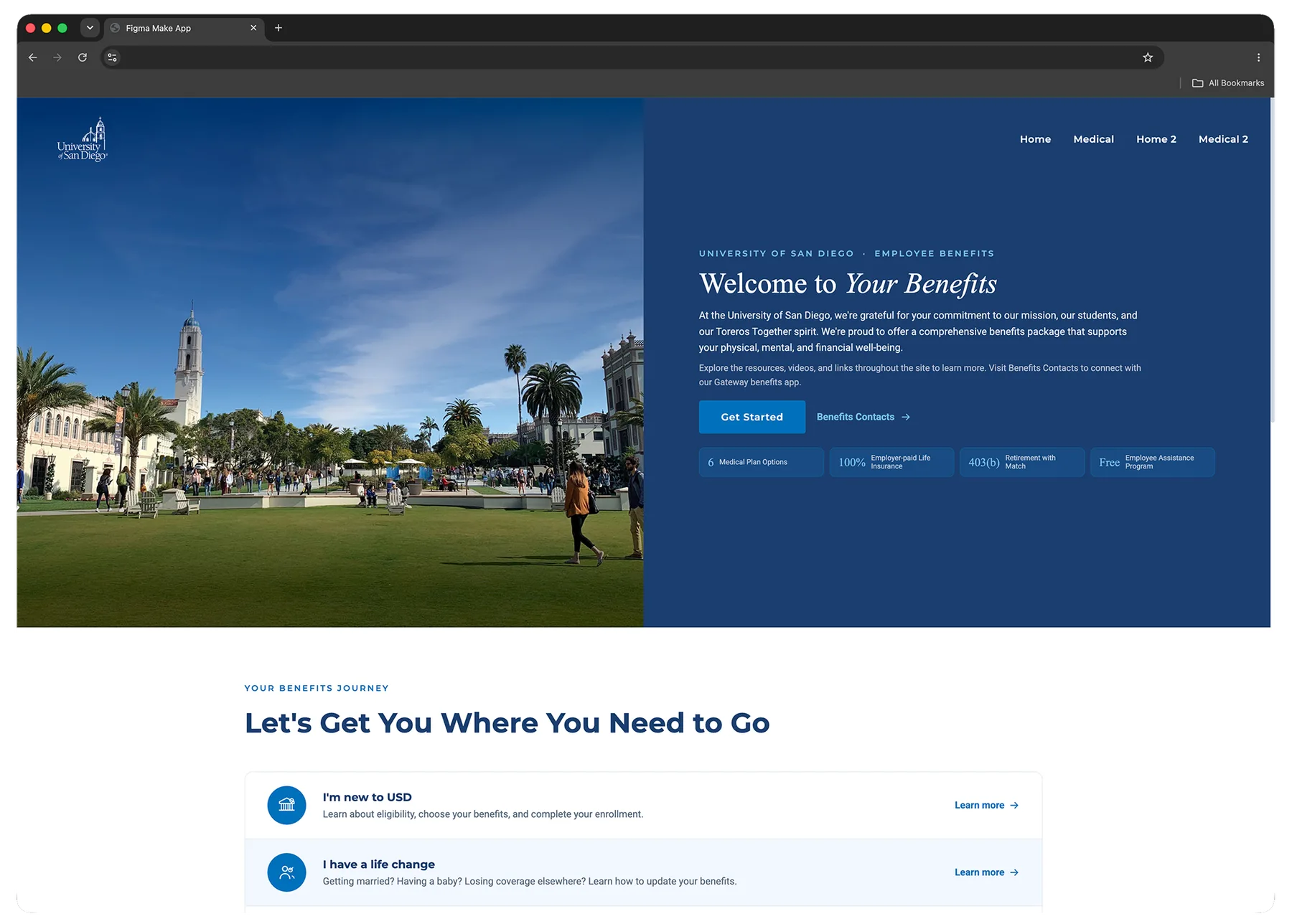Viewport: 1292px width, 924px height.
Task: Follow the Benefits Contacts link
Action: click(x=863, y=417)
